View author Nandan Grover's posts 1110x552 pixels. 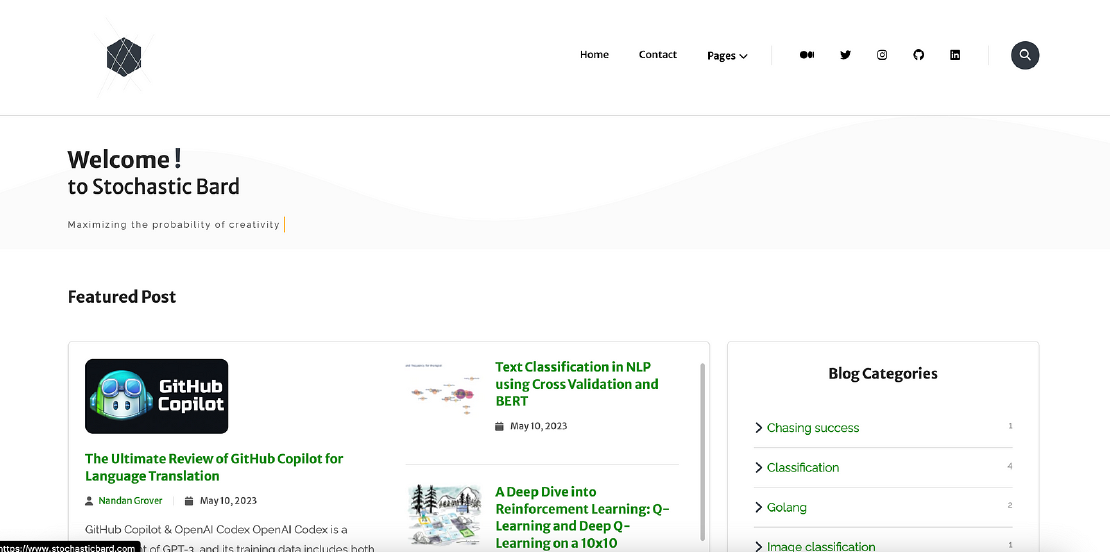(x=130, y=500)
